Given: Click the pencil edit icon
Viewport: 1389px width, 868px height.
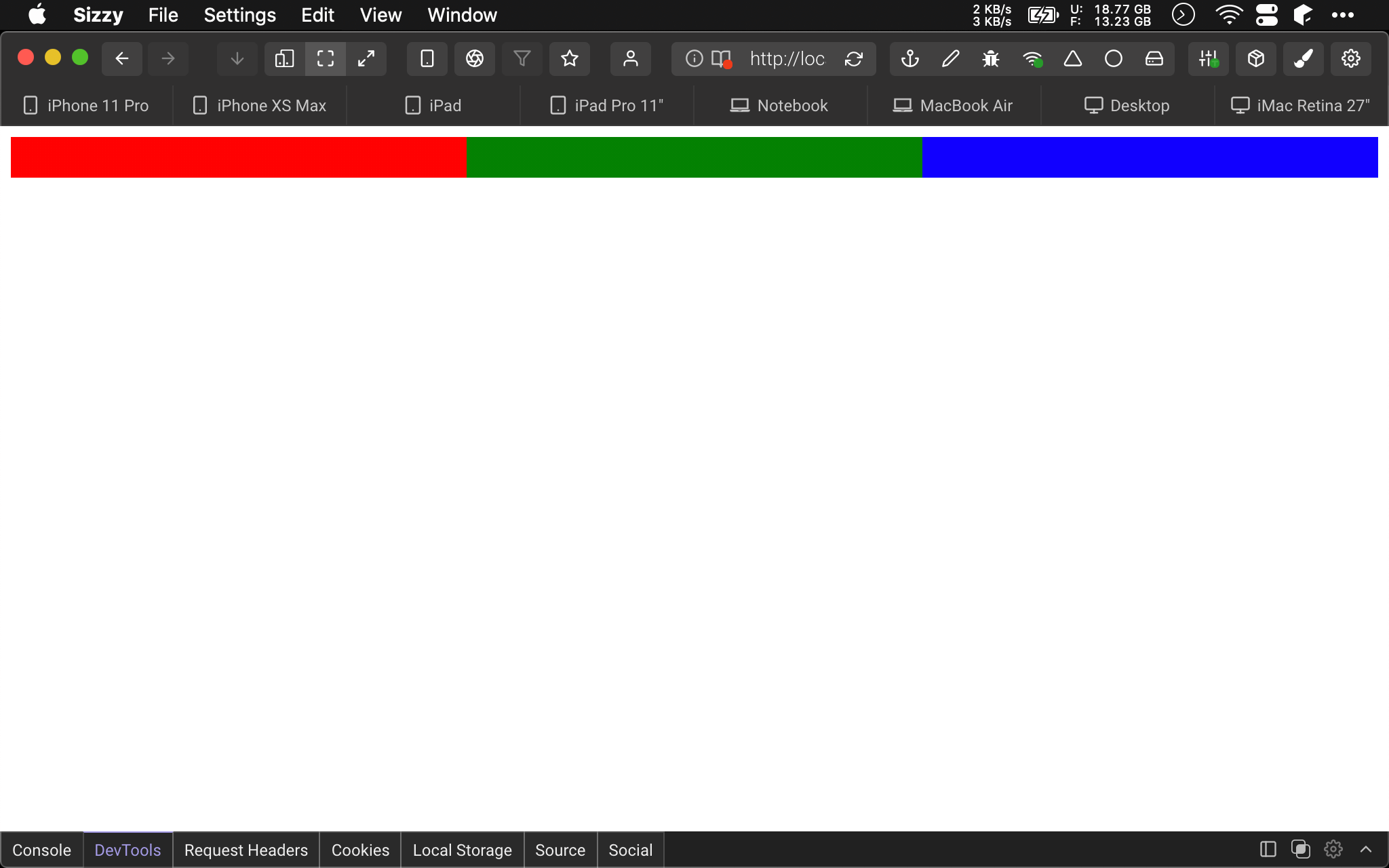Looking at the screenshot, I should 950,59.
